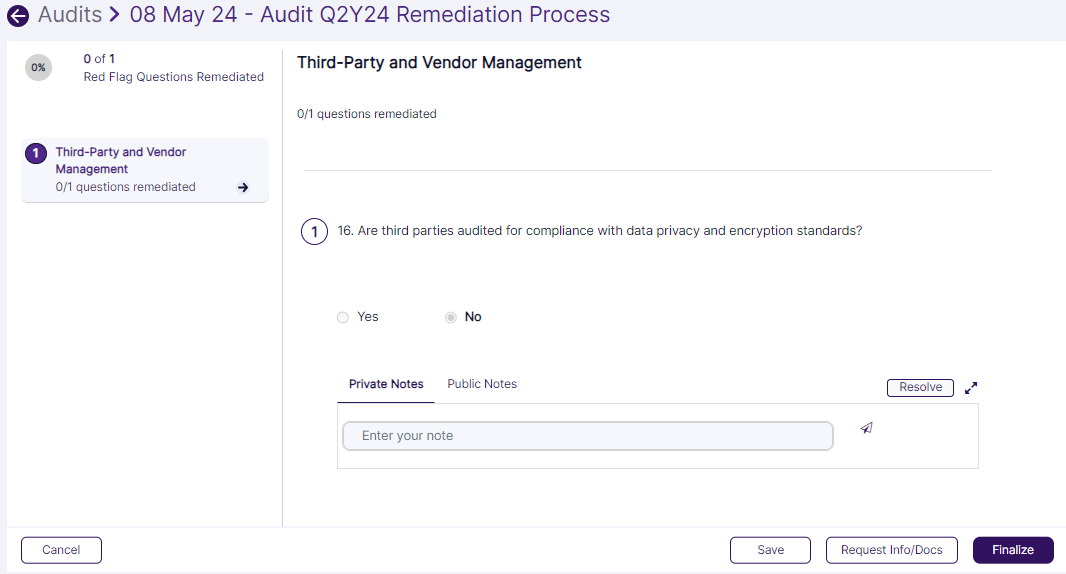Click the Request Info/Docs button

[891, 550]
